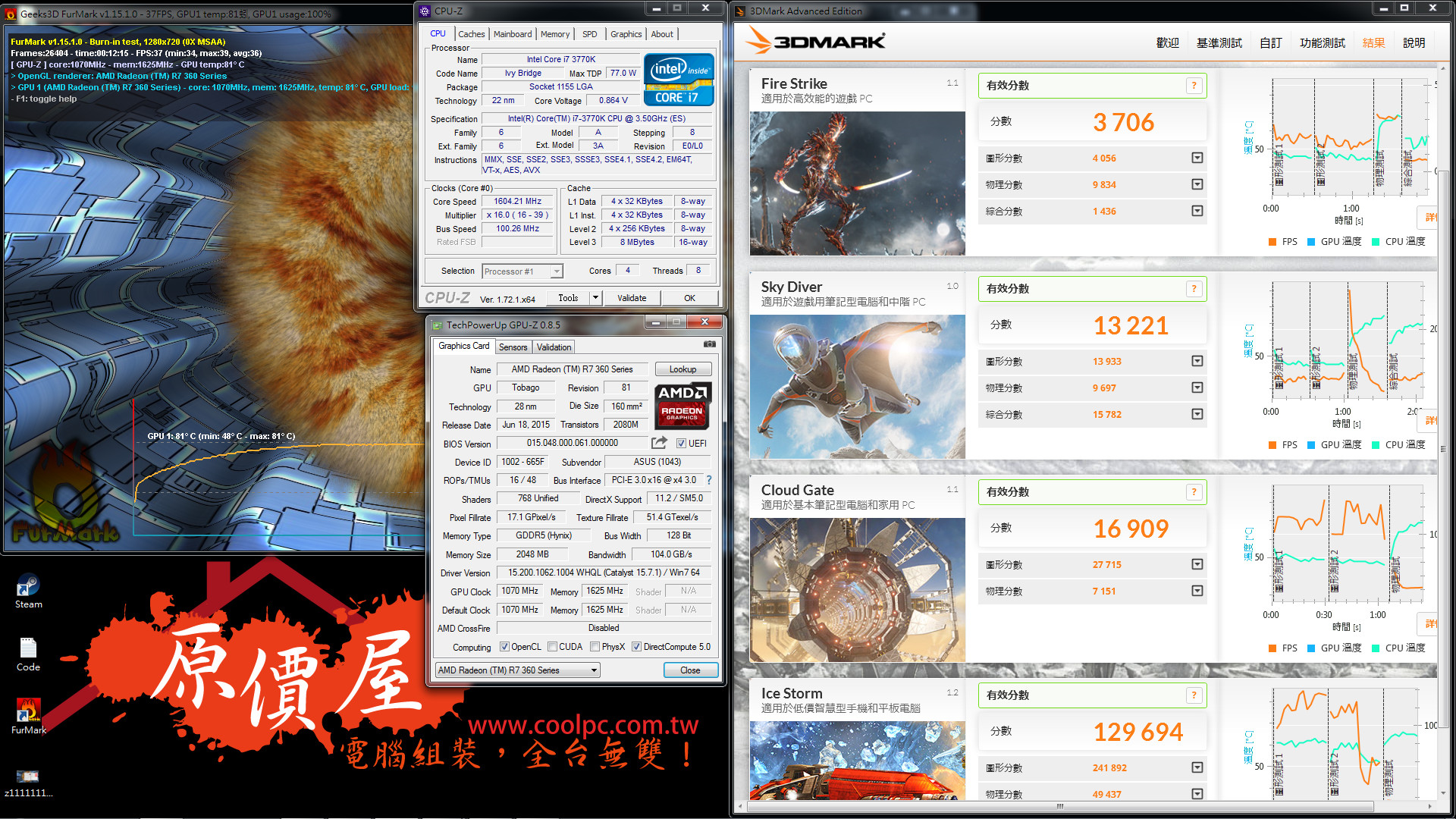Open the z1111111 desktop file
Image resolution: width=1456 pixels, height=819 pixels.
click(x=28, y=783)
